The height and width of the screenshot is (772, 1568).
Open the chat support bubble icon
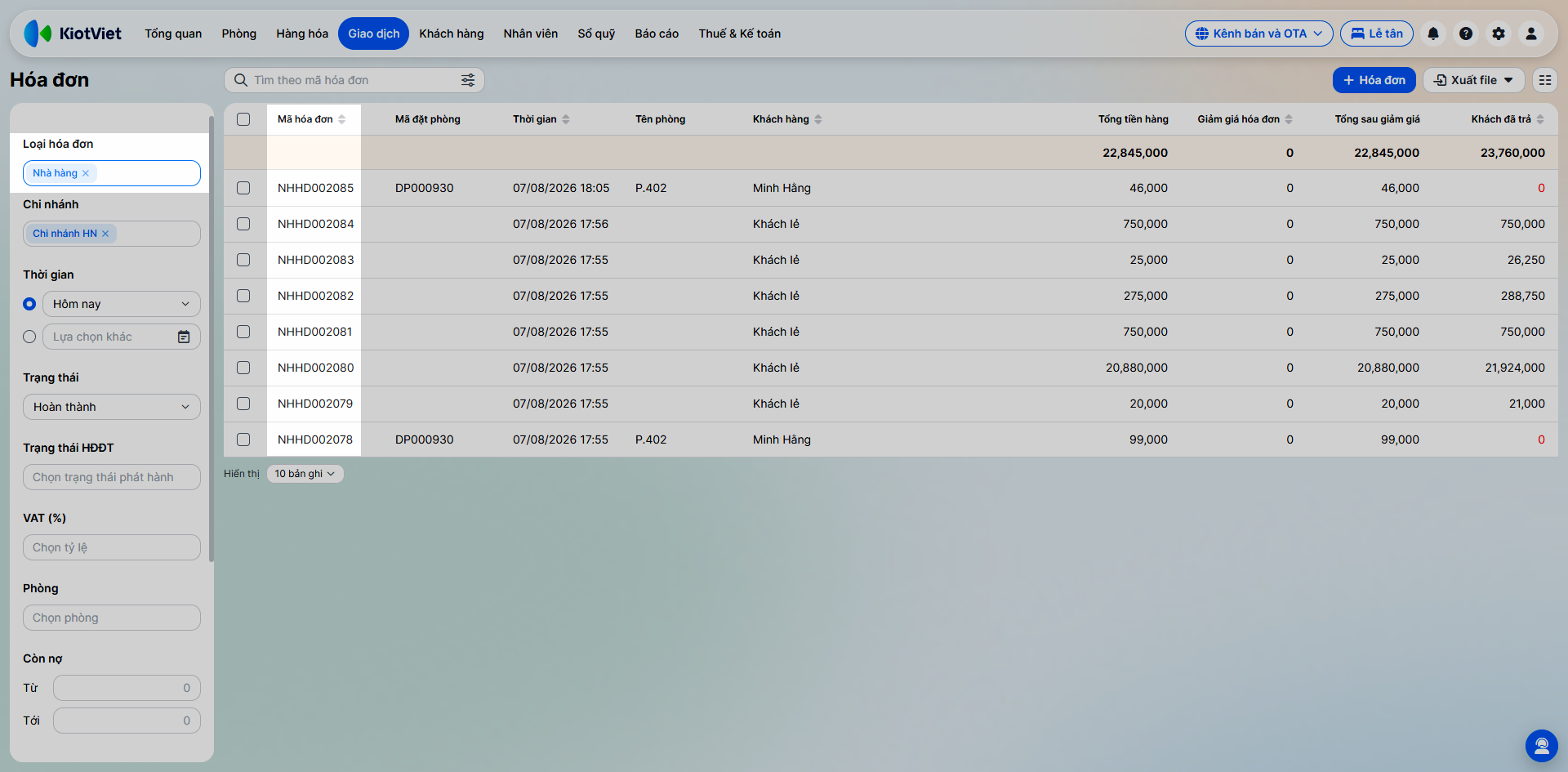pos(1542,746)
